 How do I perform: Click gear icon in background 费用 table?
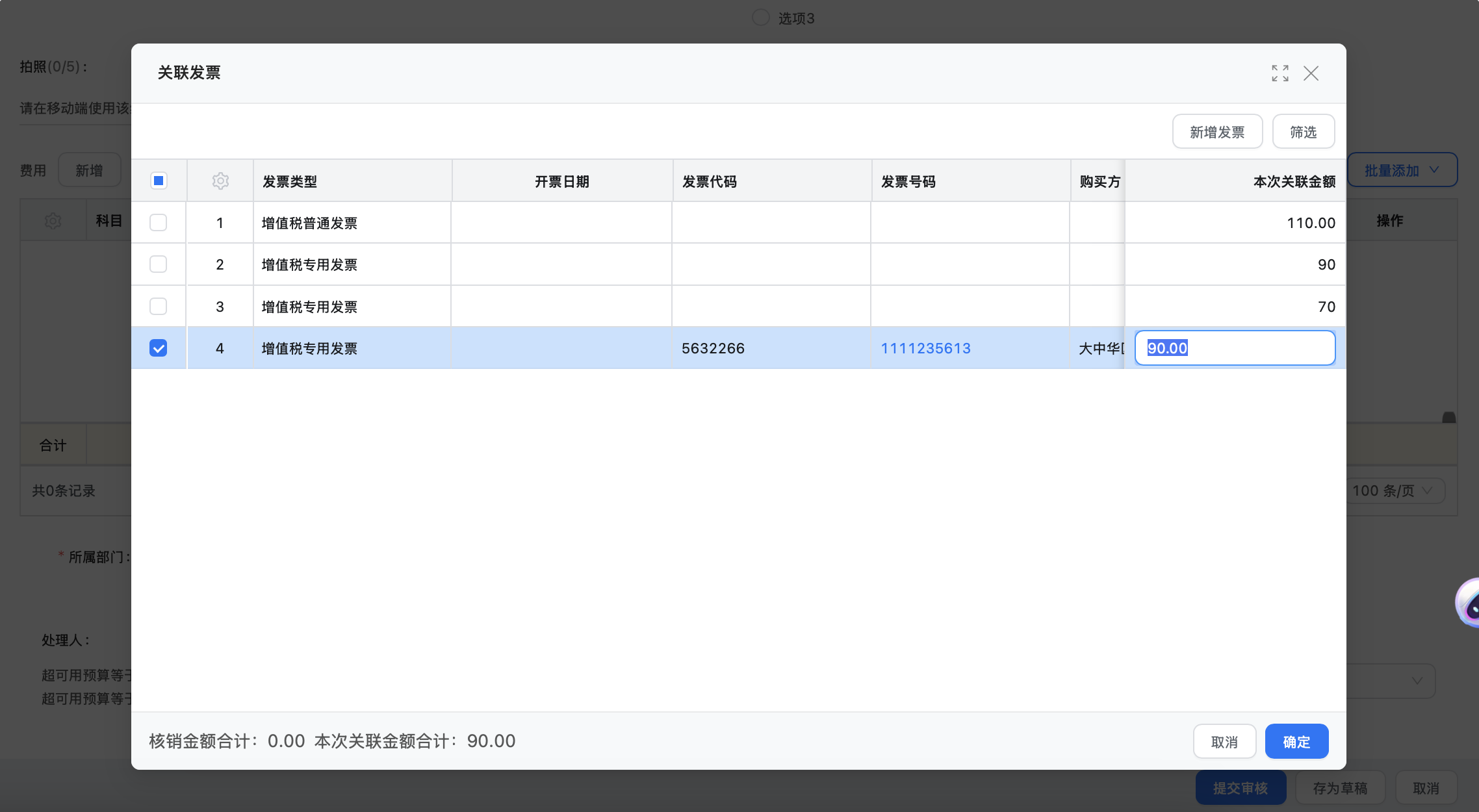[53, 221]
